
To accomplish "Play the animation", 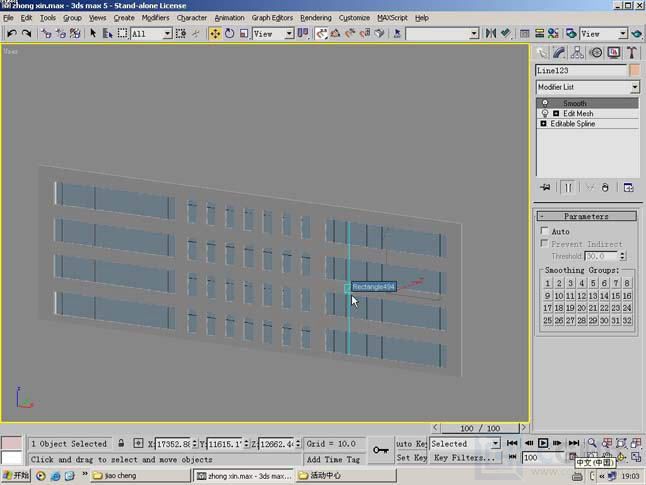I will 543,443.
